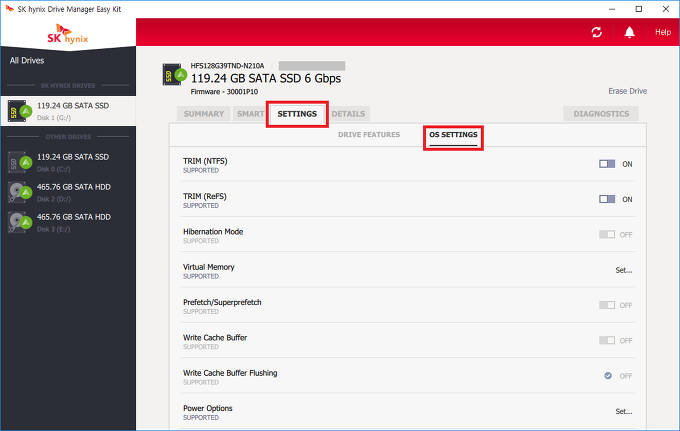Maximize the Drive Manager window
This screenshot has height=431, width=680.
click(x=639, y=9)
